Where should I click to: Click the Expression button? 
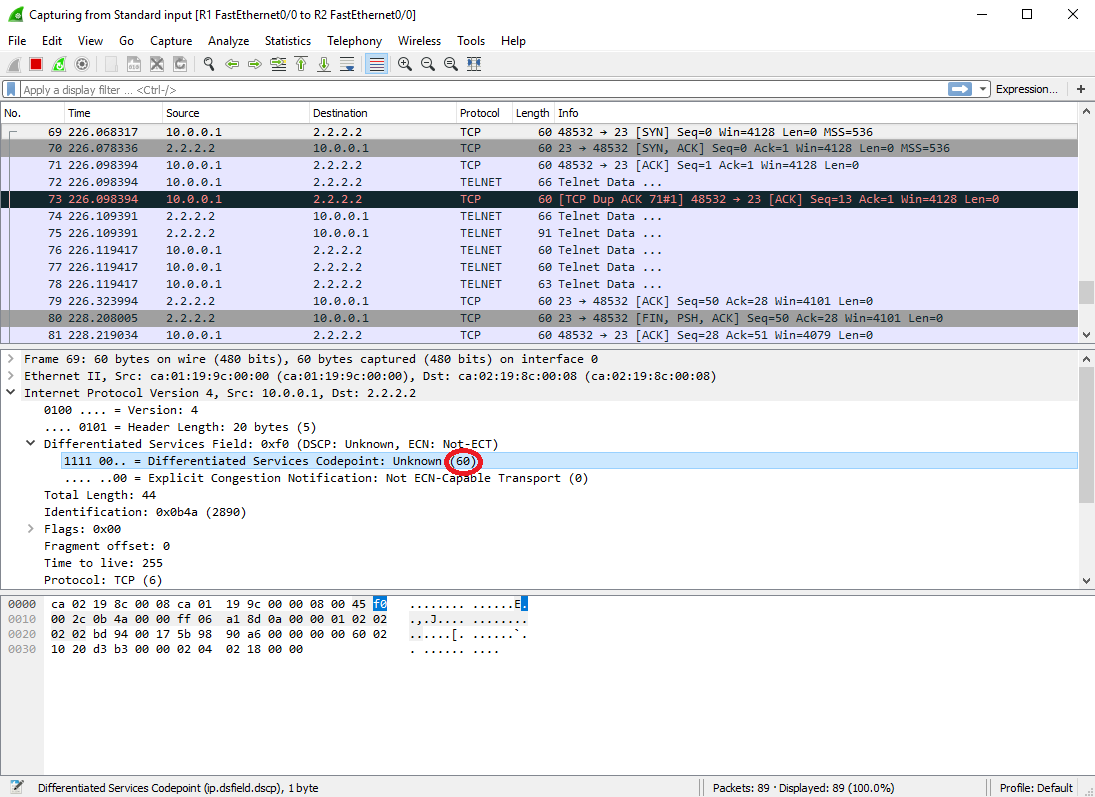pyautogui.click(x=1027, y=89)
